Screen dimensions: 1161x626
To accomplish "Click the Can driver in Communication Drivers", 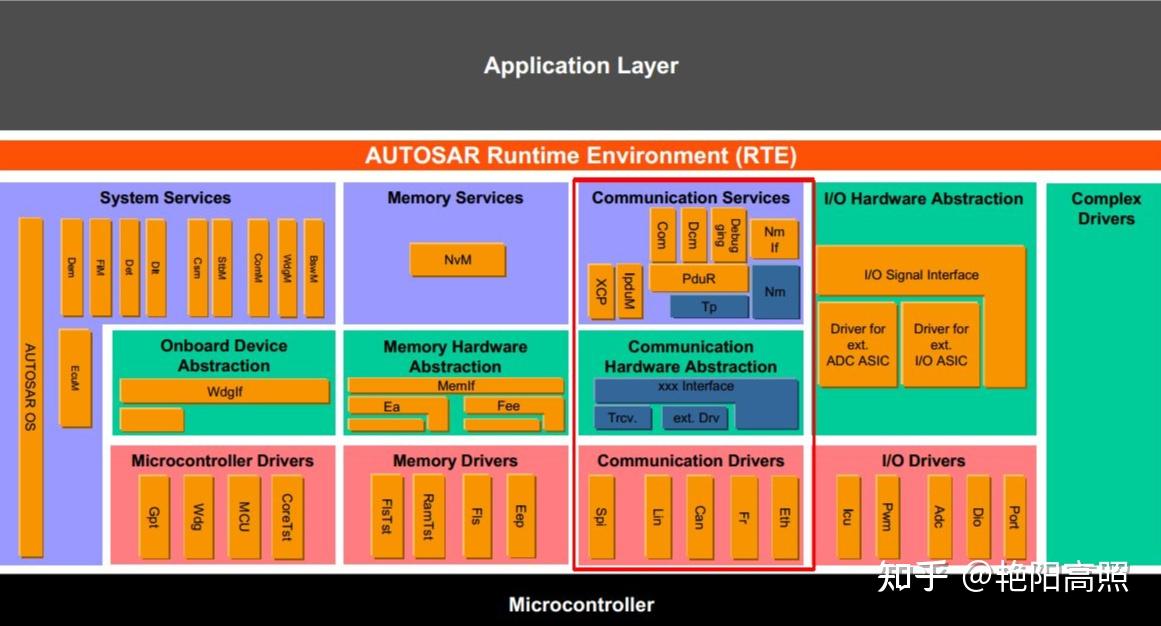I will pyautogui.click(x=700, y=515).
